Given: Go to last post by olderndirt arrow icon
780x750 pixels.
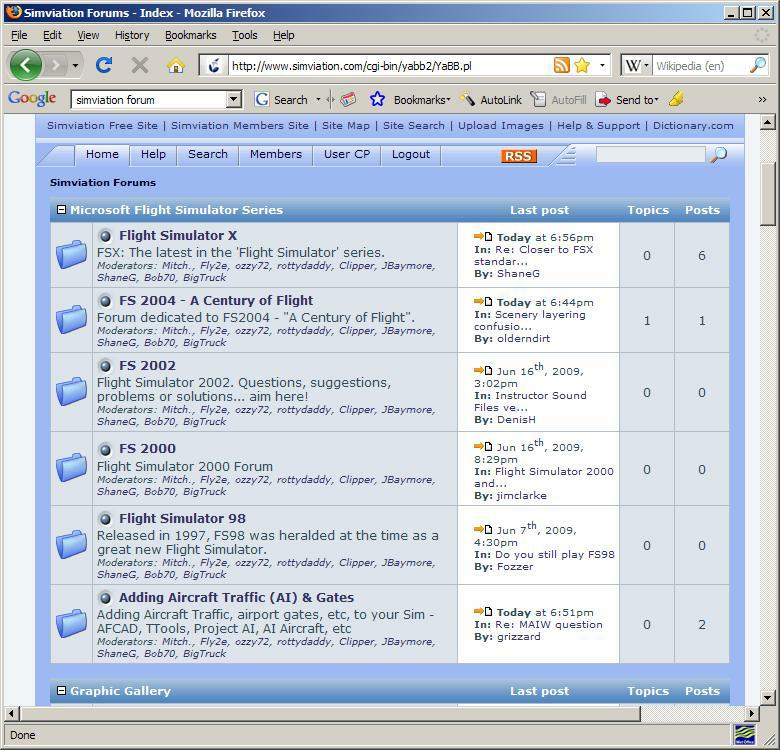Looking at the screenshot, I should [483, 301].
